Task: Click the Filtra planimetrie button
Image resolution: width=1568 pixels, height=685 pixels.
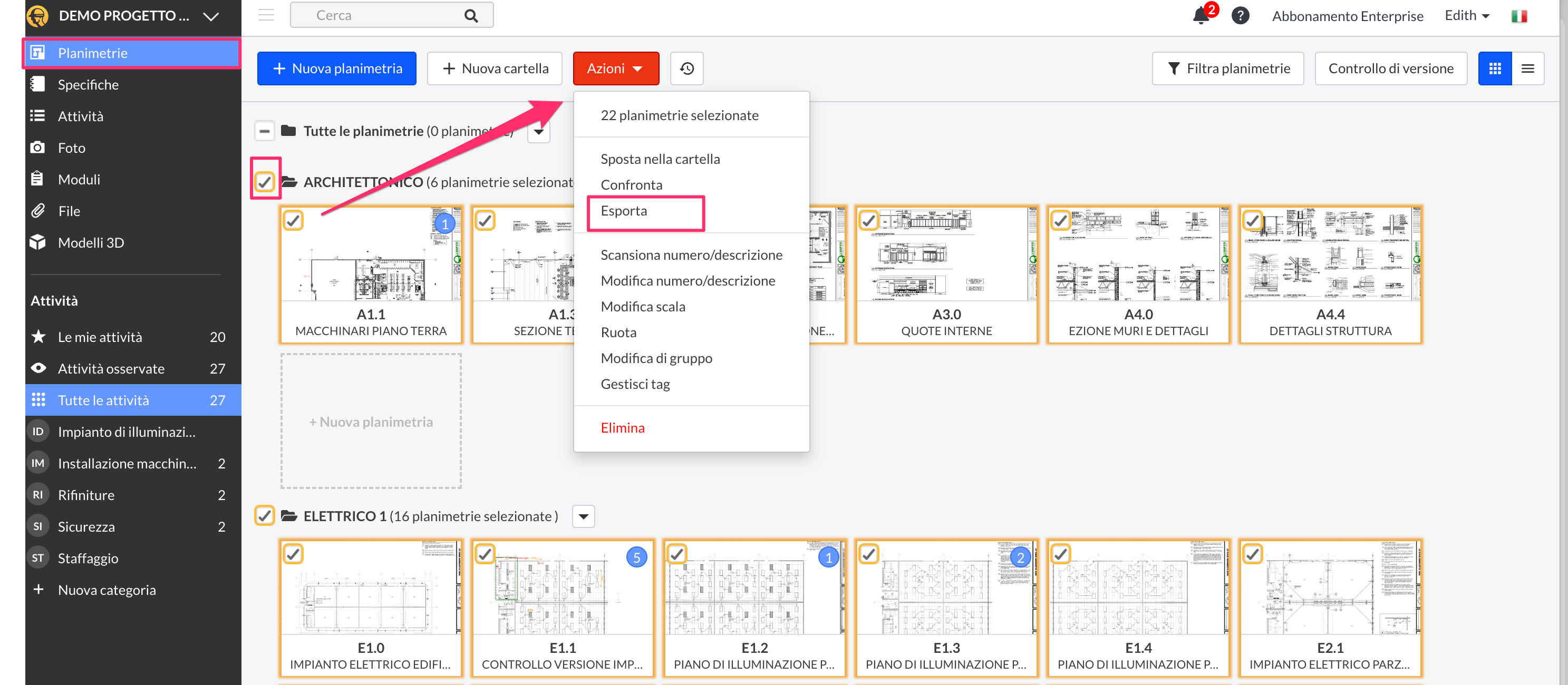Action: click(1227, 68)
